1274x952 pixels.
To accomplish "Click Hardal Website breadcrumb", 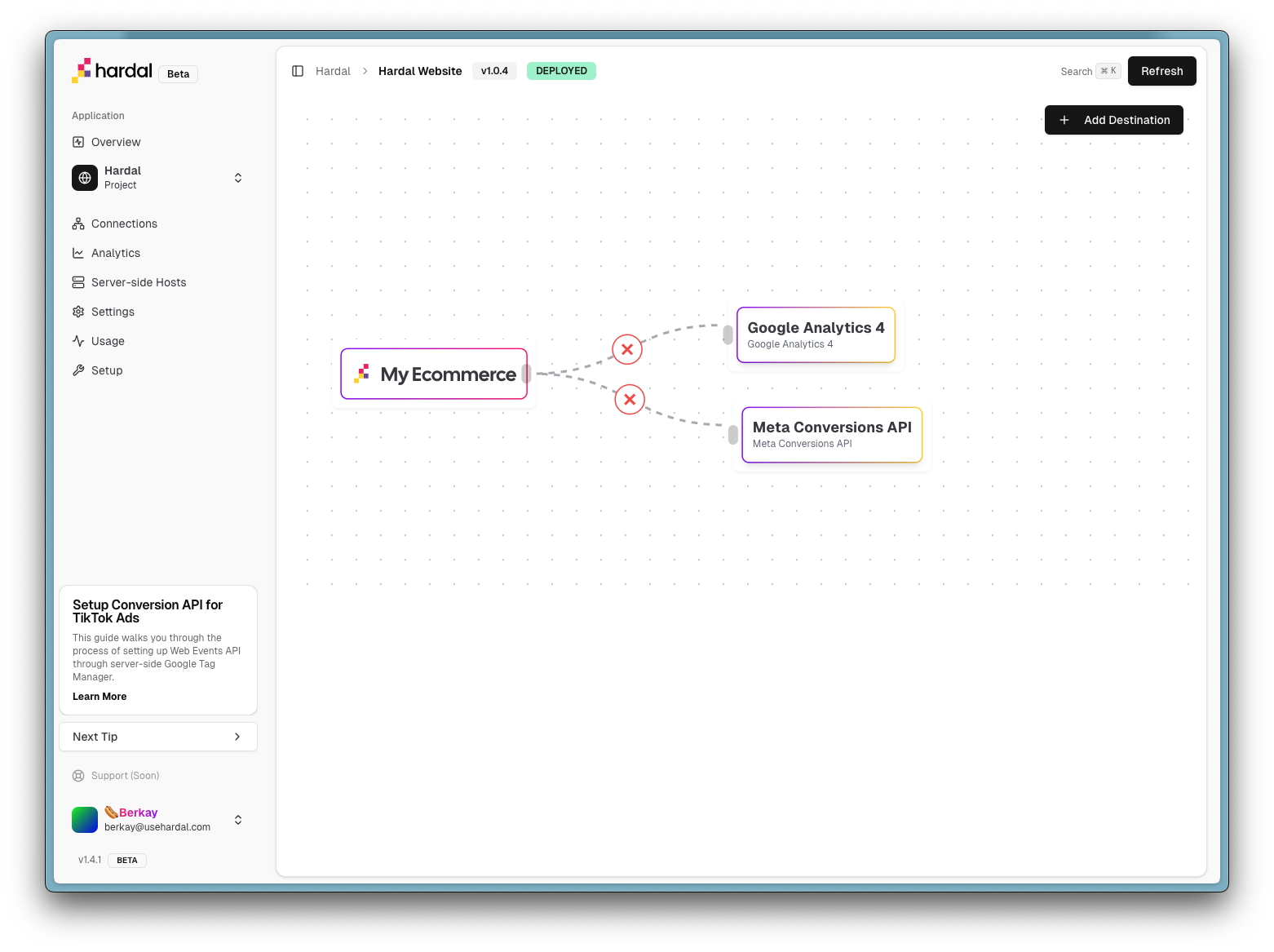I will (420, 71).
